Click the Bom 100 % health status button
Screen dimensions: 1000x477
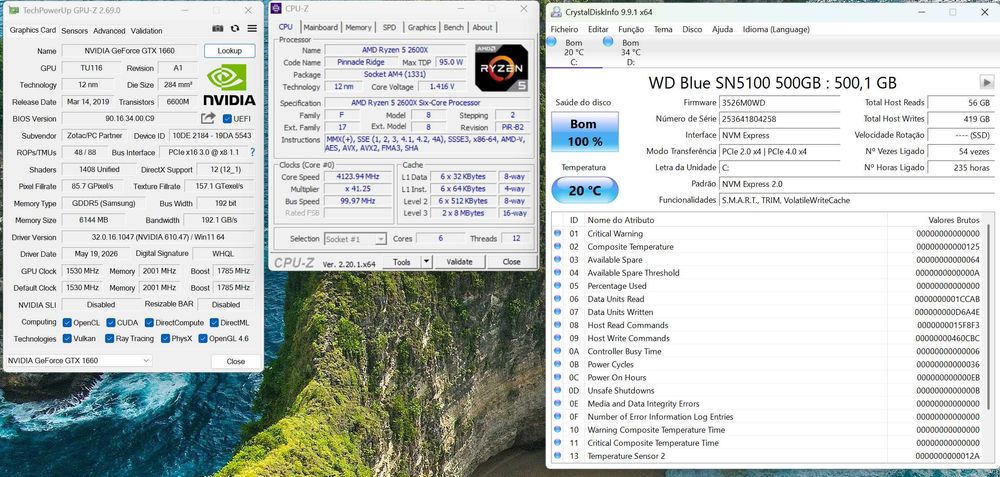coord(585,133)
